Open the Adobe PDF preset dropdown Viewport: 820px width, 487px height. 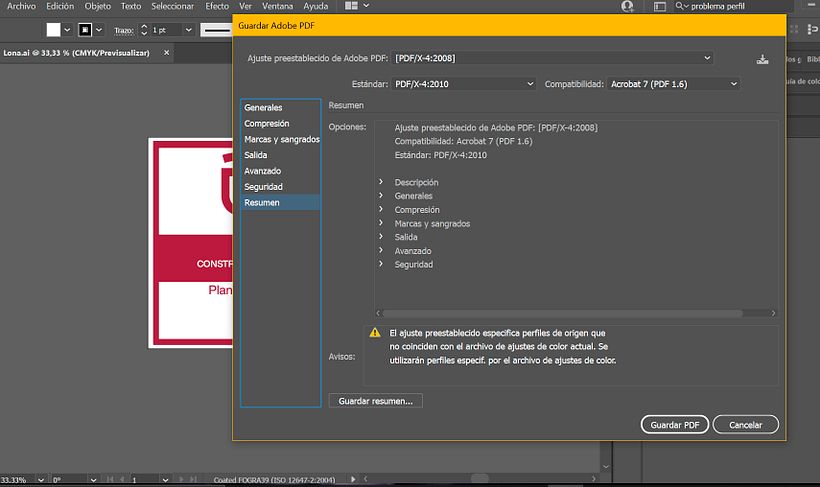(552, 58)
